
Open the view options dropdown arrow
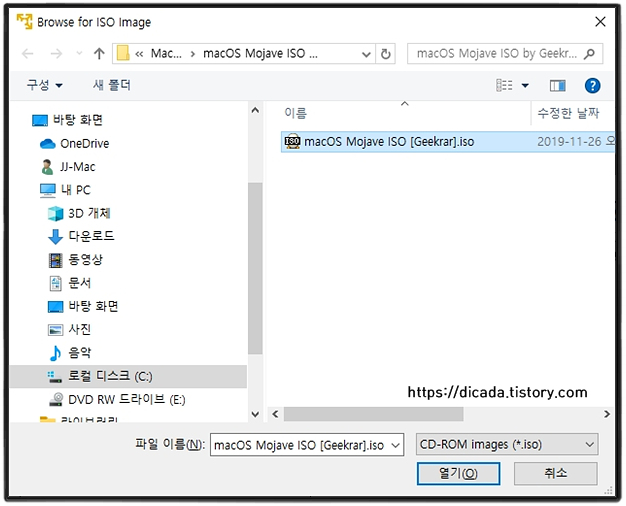coord(525,85)
